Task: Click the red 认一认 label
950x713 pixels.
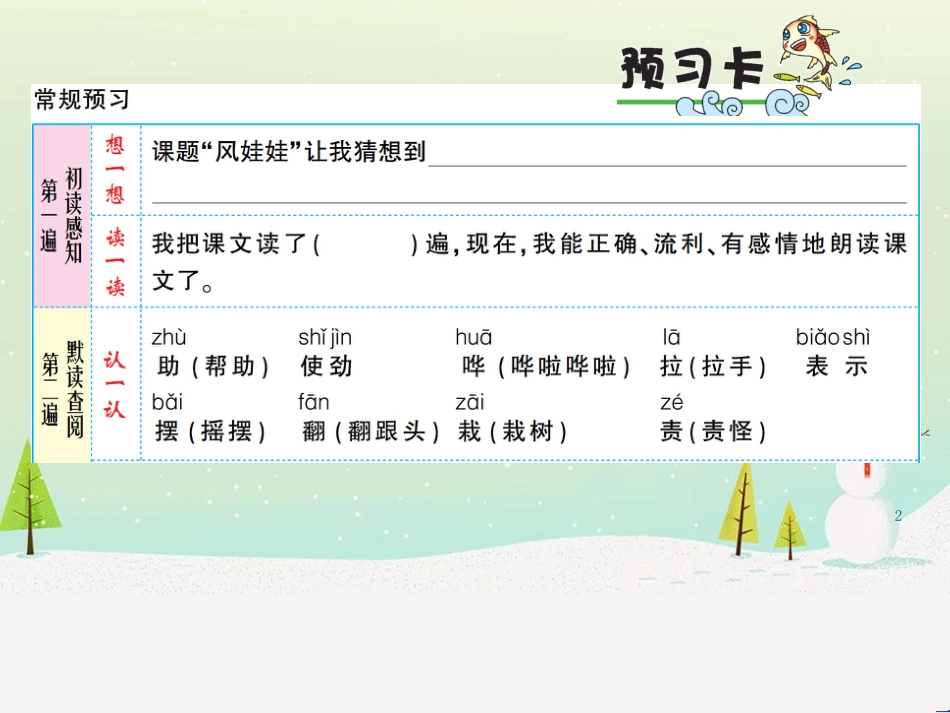Action: (115, 385)
